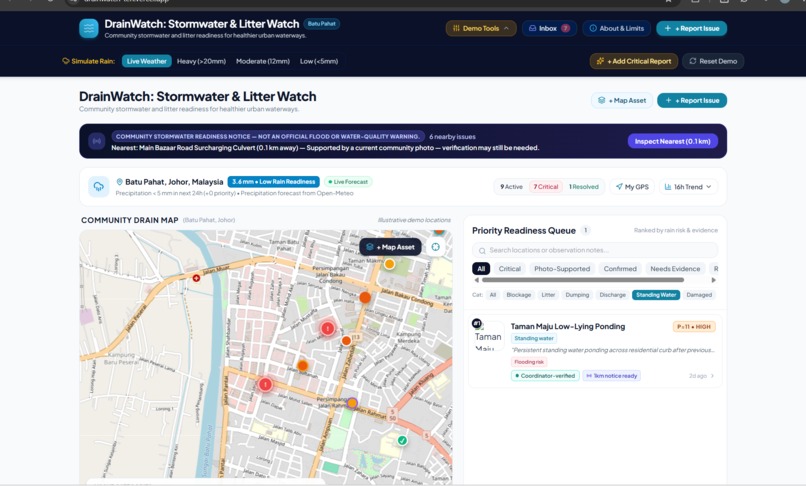The width and height of the screenshot is (806, 486).
Task: Filter by 7 Critical counter
Action: (x=545, y=187)
